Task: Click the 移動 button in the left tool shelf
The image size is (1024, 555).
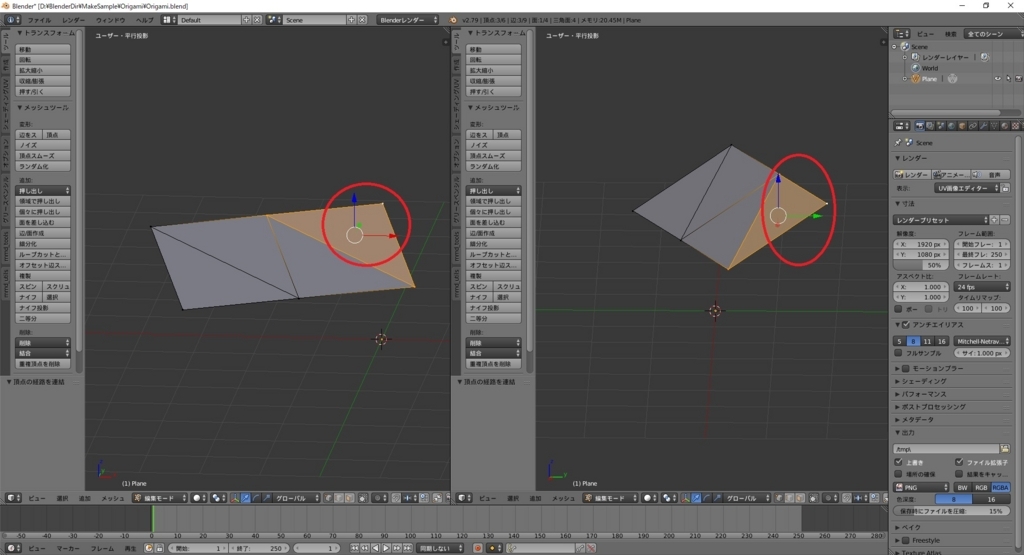Action: point(43,49)
